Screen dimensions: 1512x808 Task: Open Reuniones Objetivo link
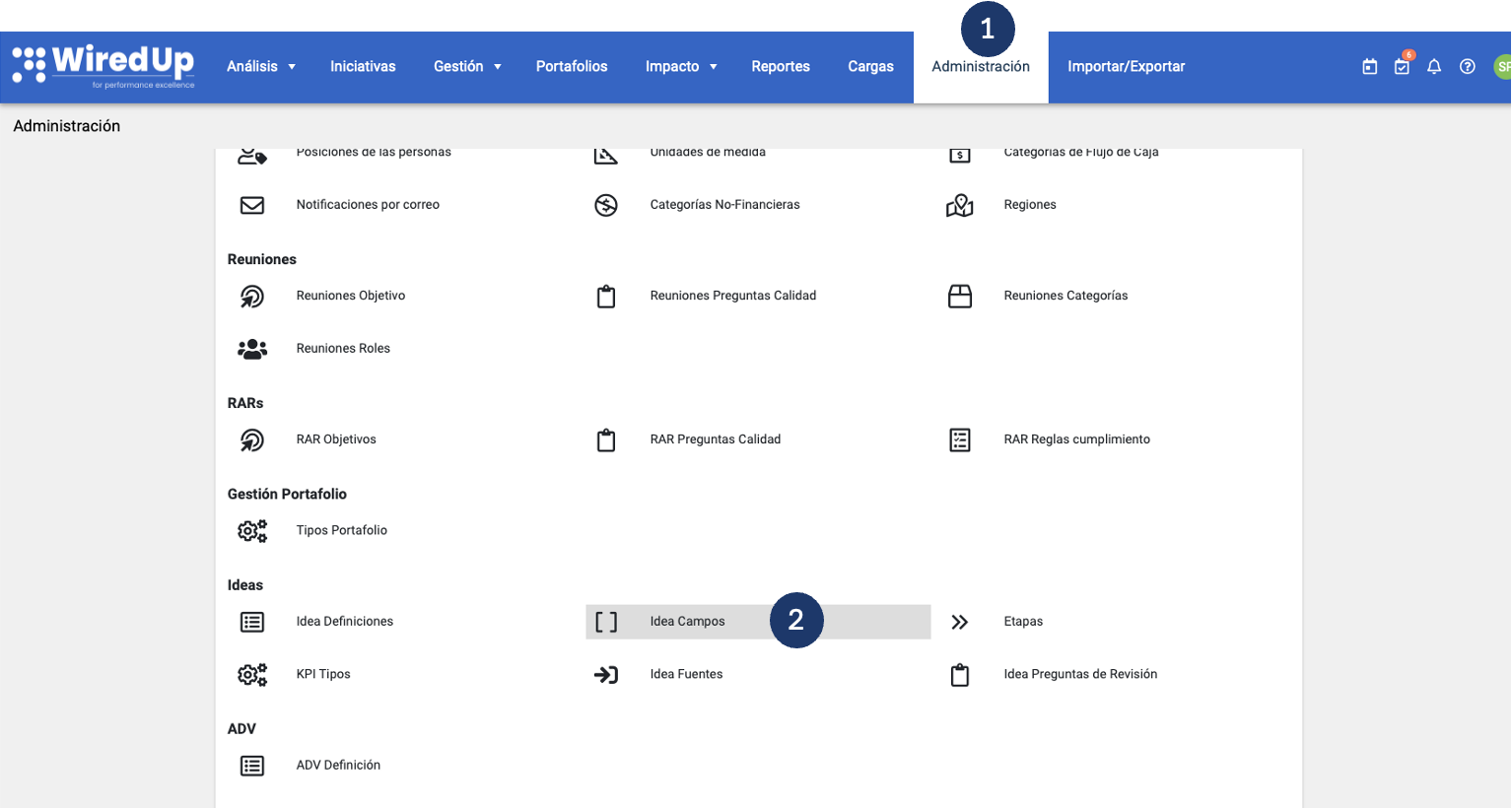point(351,296)
